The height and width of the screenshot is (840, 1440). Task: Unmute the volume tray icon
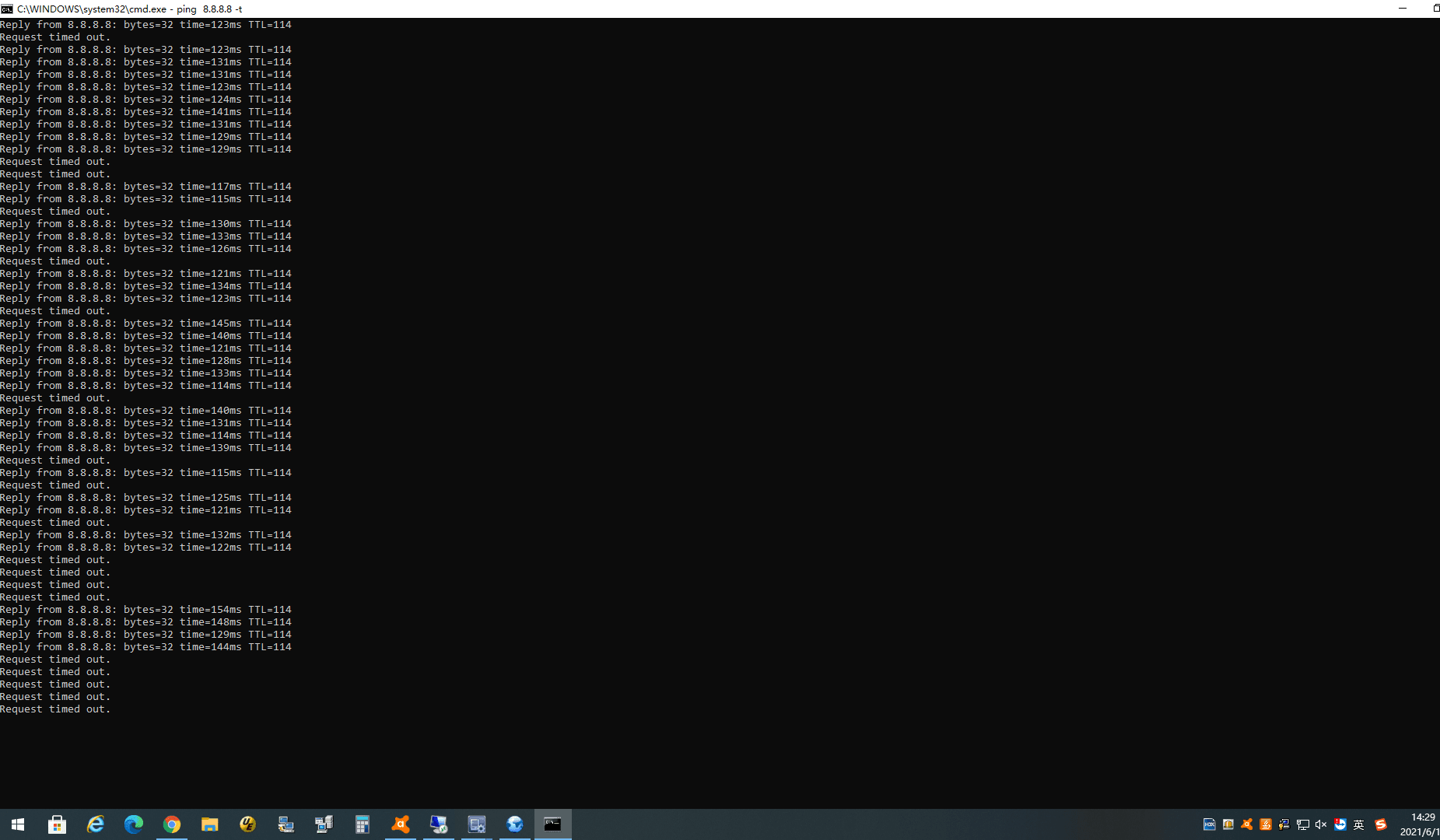[x=1321, y=824]
